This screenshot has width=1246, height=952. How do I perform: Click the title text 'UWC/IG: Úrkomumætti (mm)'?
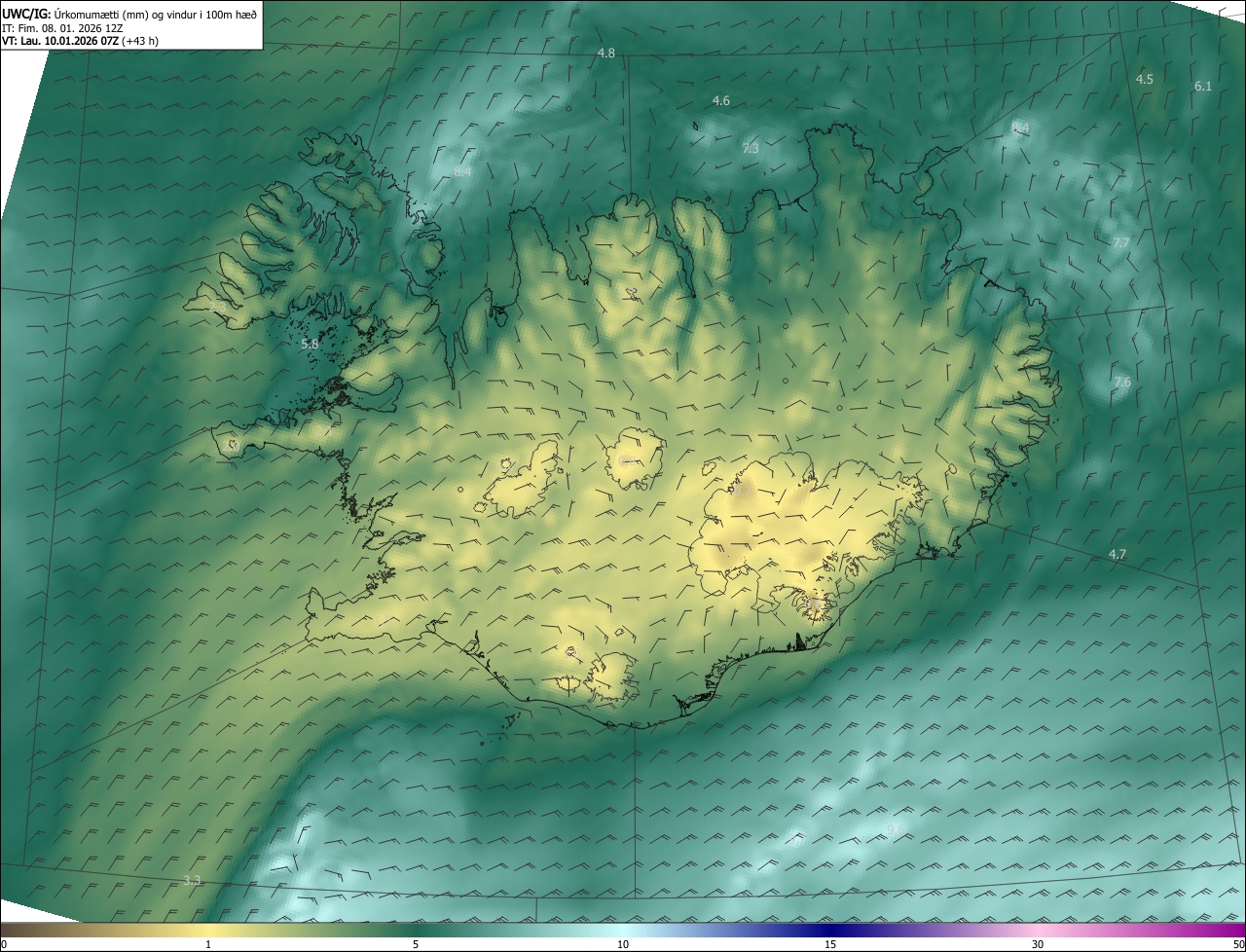pyautogui.click(x=77, y=14)
